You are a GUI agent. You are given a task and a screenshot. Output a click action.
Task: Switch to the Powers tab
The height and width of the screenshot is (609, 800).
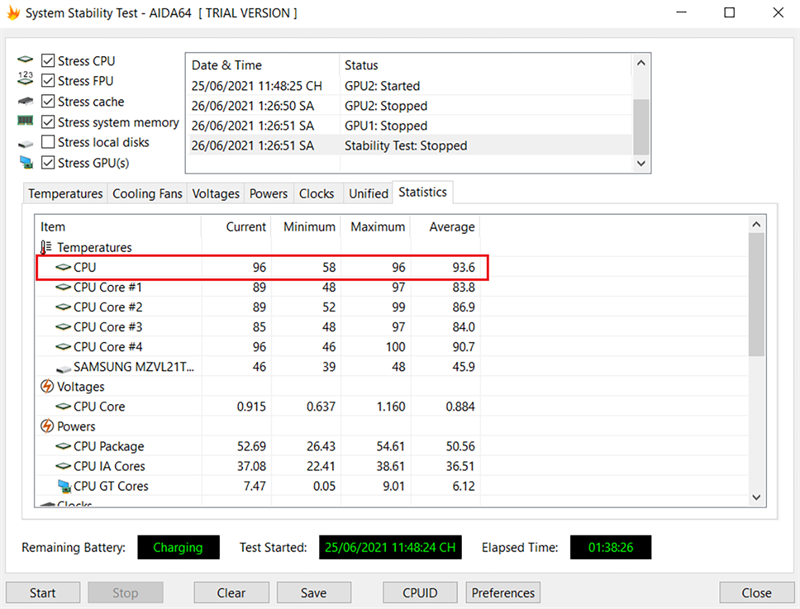[x=268, y=194]
